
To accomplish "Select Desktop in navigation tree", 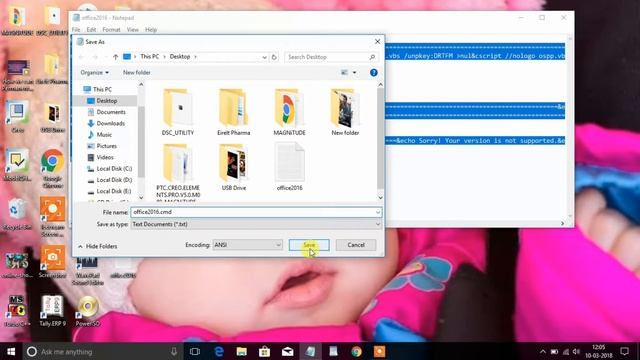I will pos(107,100).
